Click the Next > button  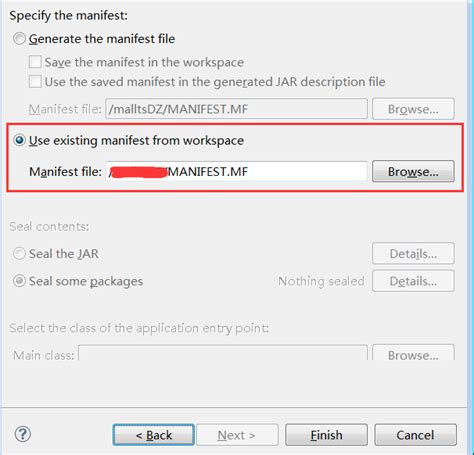[237, 435]
